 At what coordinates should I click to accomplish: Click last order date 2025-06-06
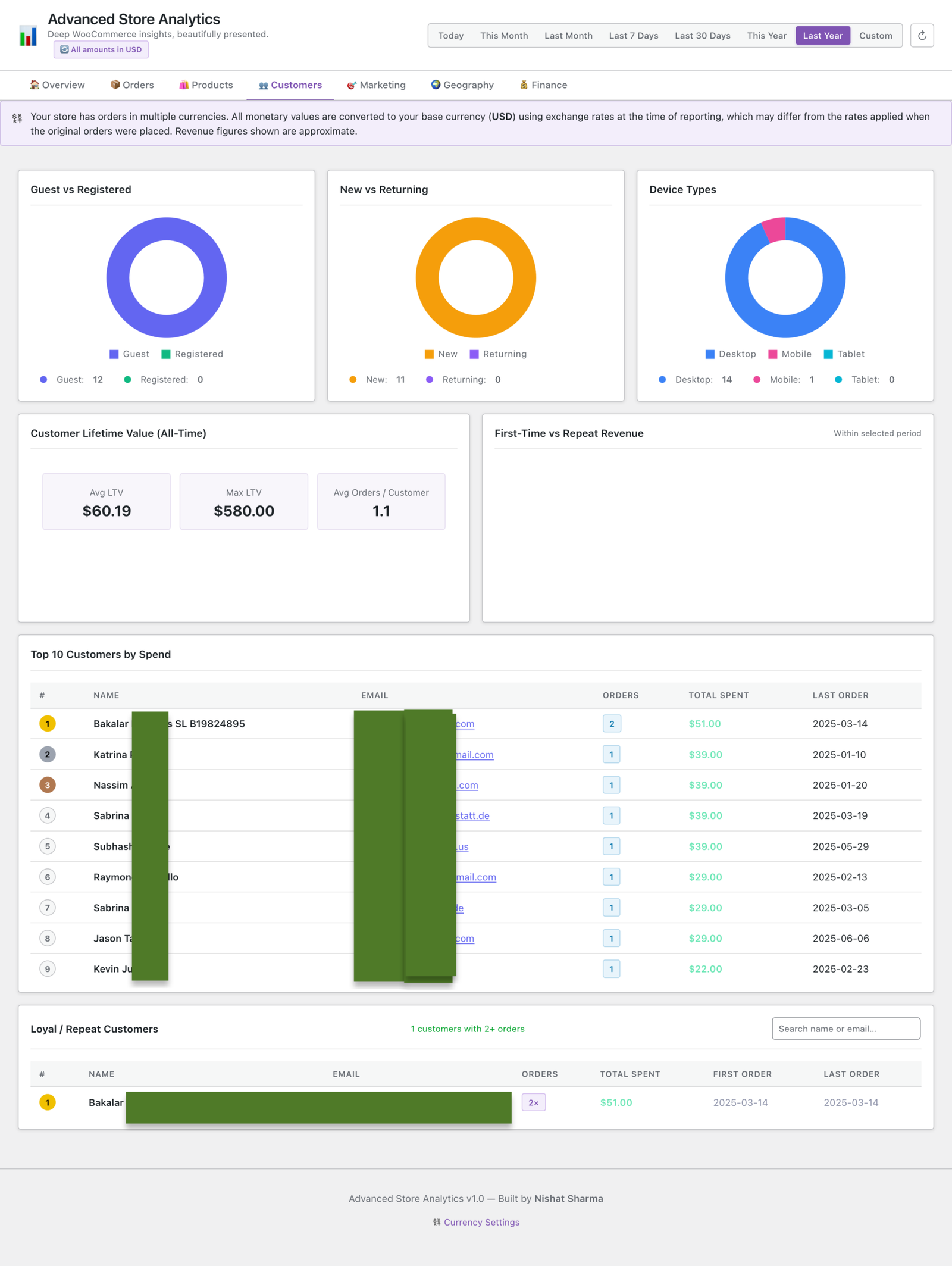841,939
